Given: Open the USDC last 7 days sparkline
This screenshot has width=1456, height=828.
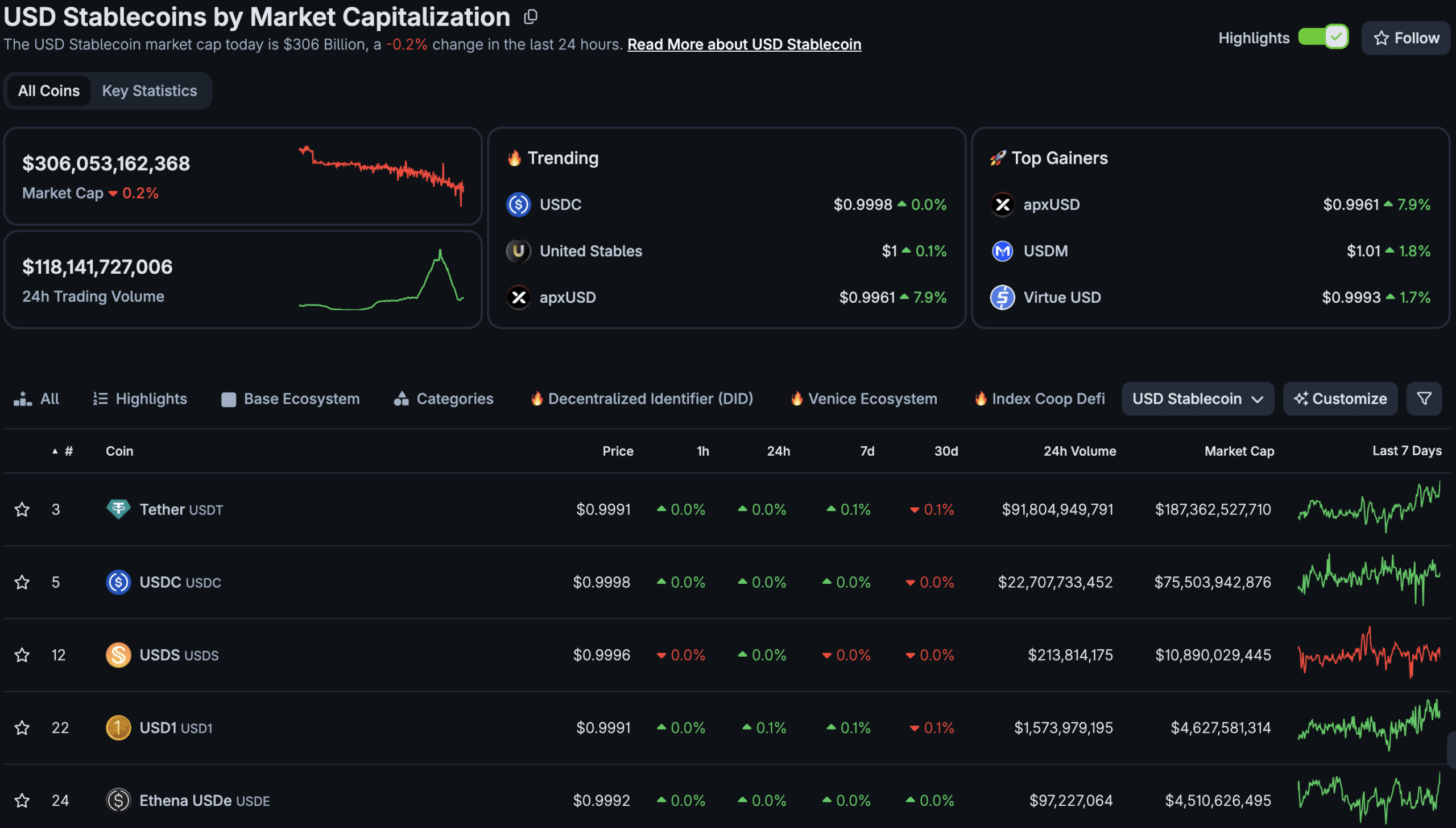Looking at the screenshot, I should (1369, 580).
